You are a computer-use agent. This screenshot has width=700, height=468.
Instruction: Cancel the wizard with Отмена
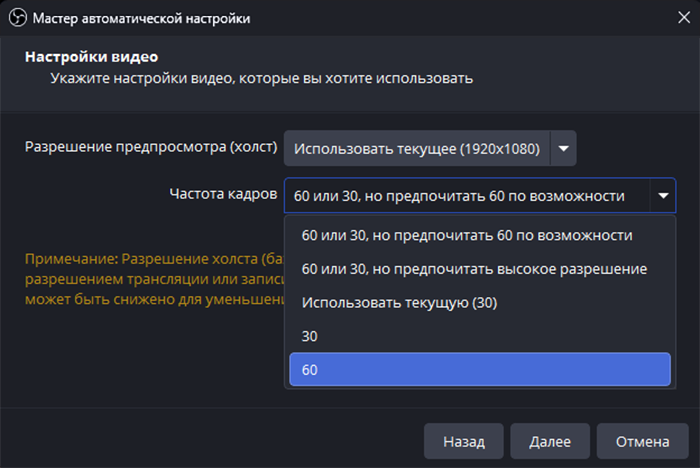642,441
